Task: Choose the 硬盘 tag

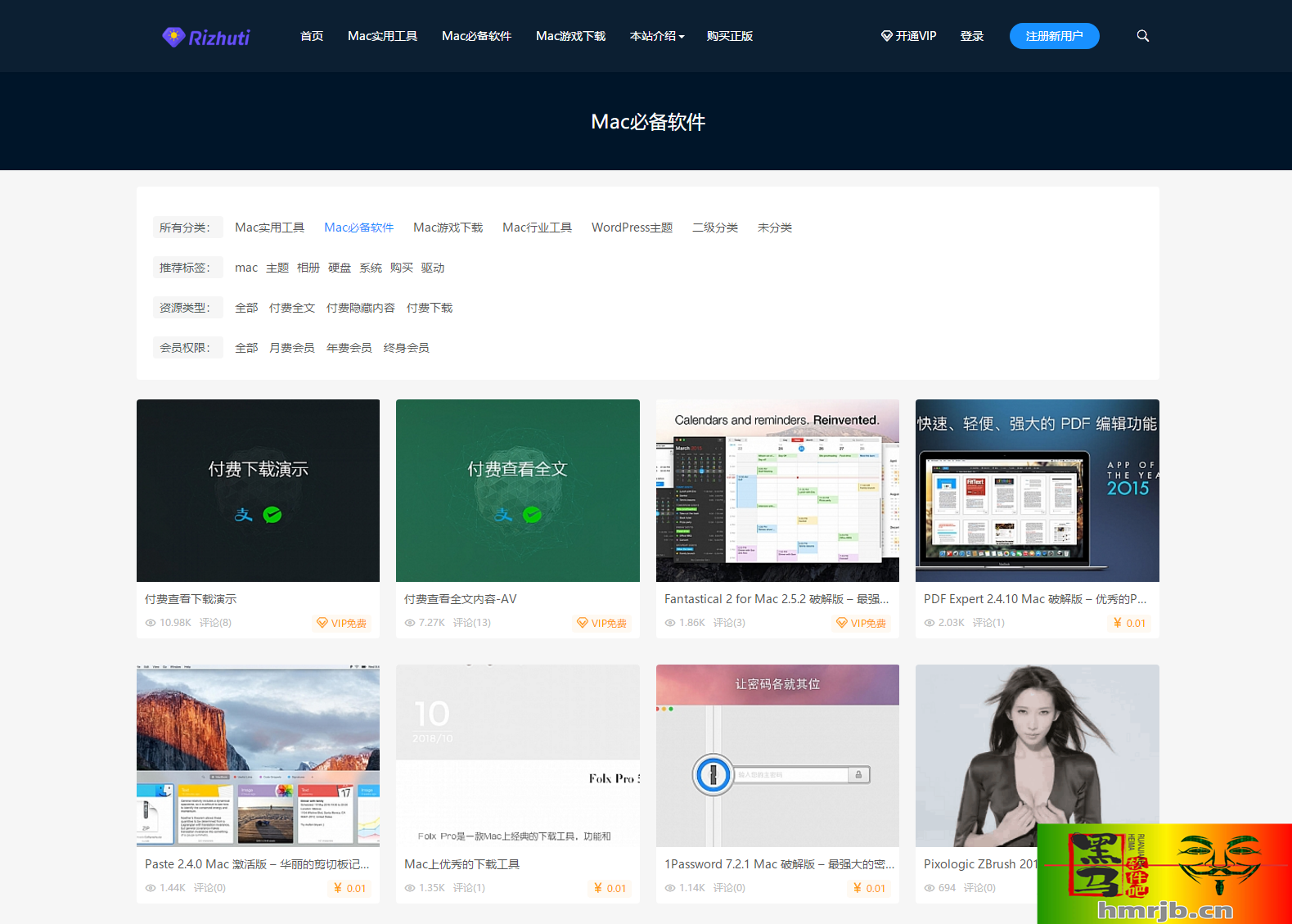Action: point(340,268)
